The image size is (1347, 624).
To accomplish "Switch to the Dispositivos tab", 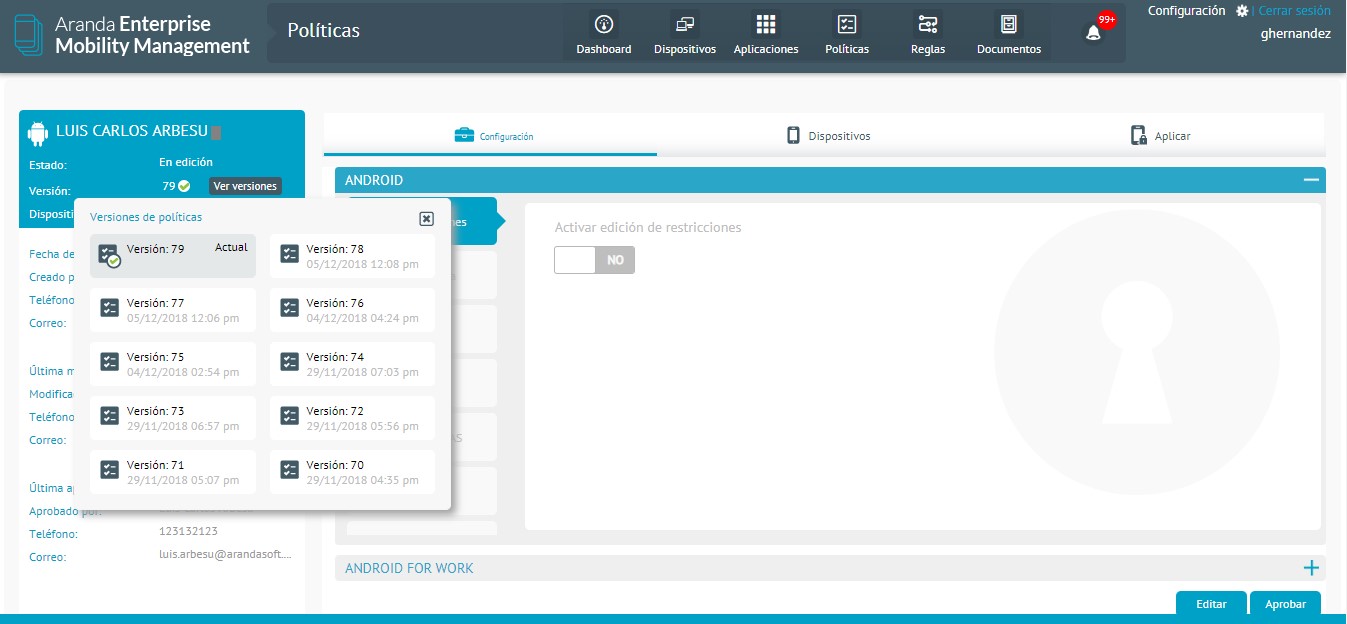I will (828, 136).
